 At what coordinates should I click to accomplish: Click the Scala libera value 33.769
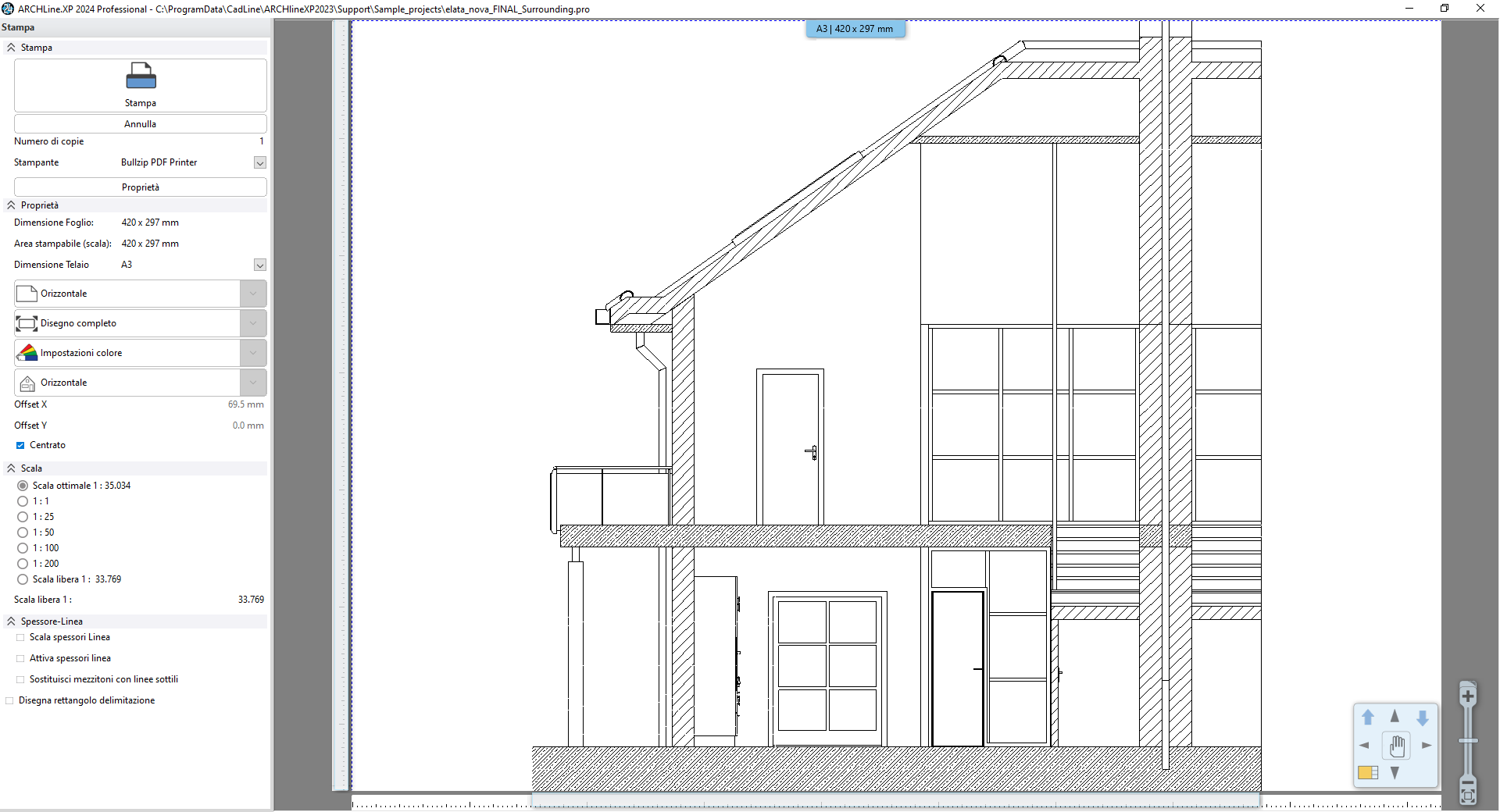click(x=251, y=600)
